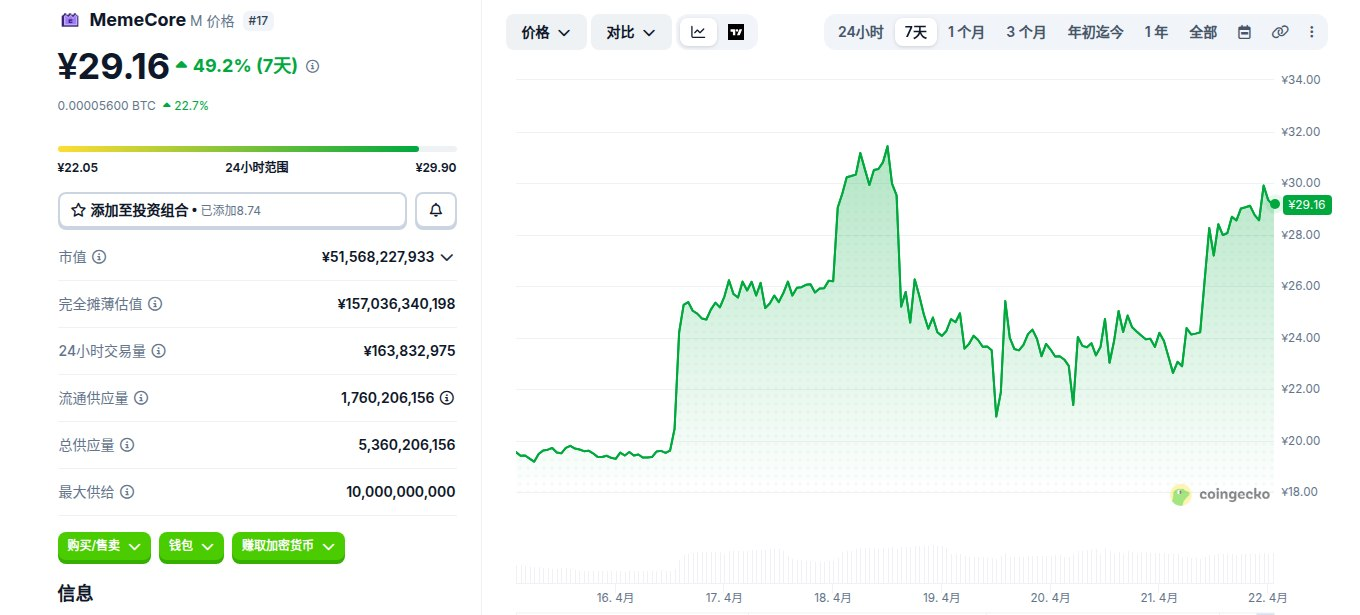Click the ¥22.05 24h low value
1360x615 pixels.
[77, 168]
